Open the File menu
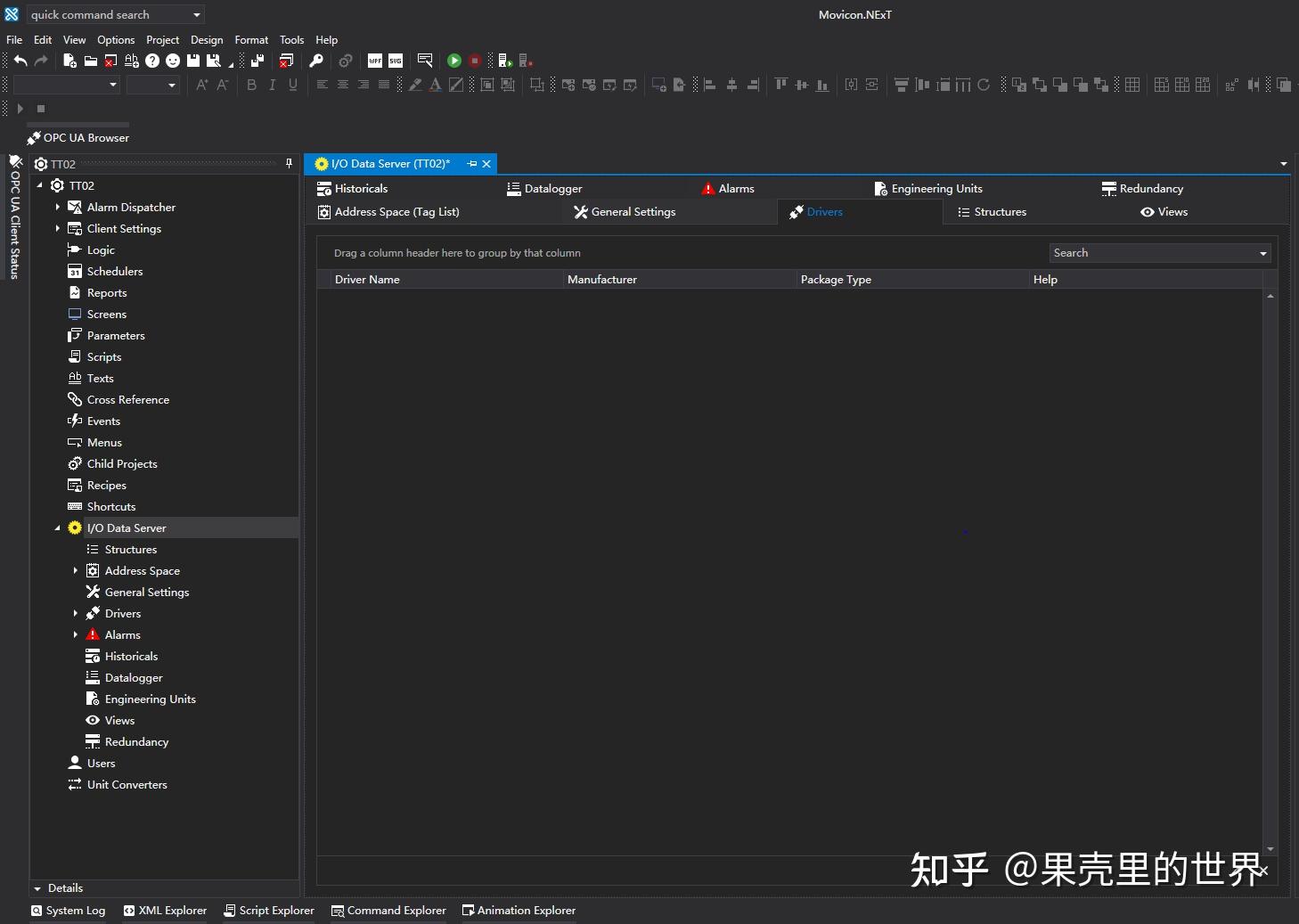Viewport: 1299px width, 924px height. click(14, 40)
